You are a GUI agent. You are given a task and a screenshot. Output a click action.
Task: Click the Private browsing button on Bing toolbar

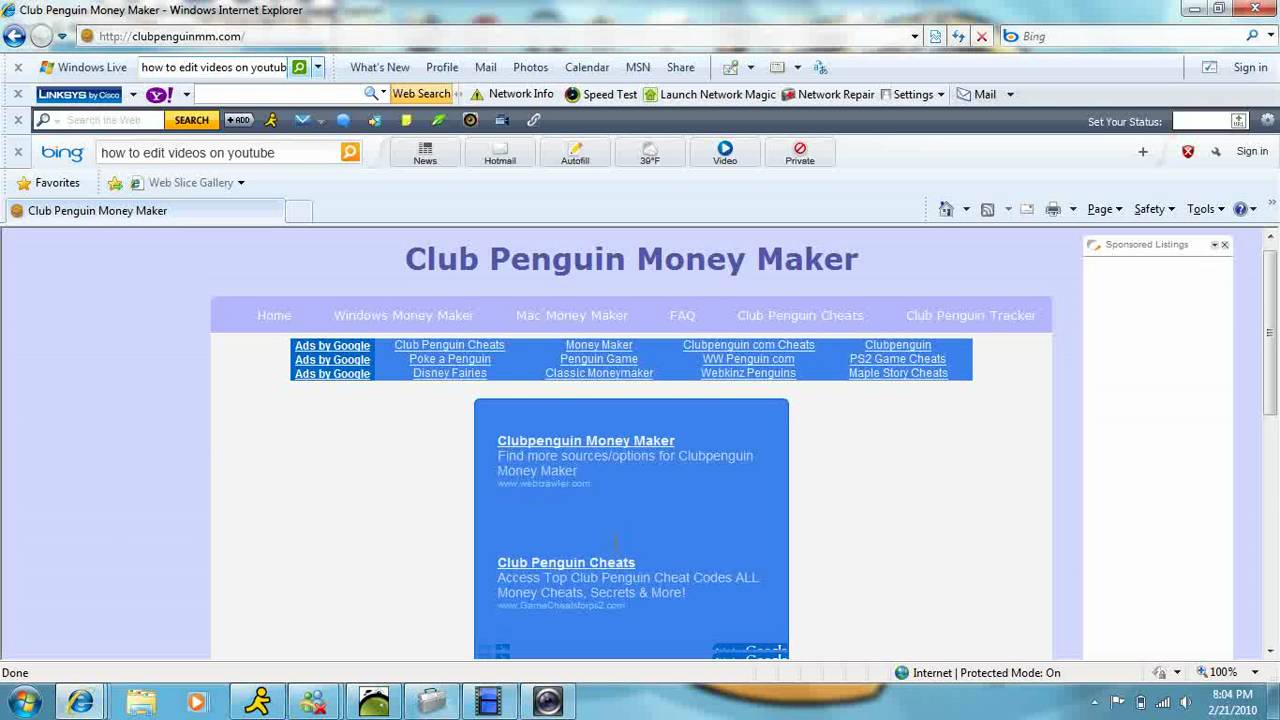click(x=800, y=152)
